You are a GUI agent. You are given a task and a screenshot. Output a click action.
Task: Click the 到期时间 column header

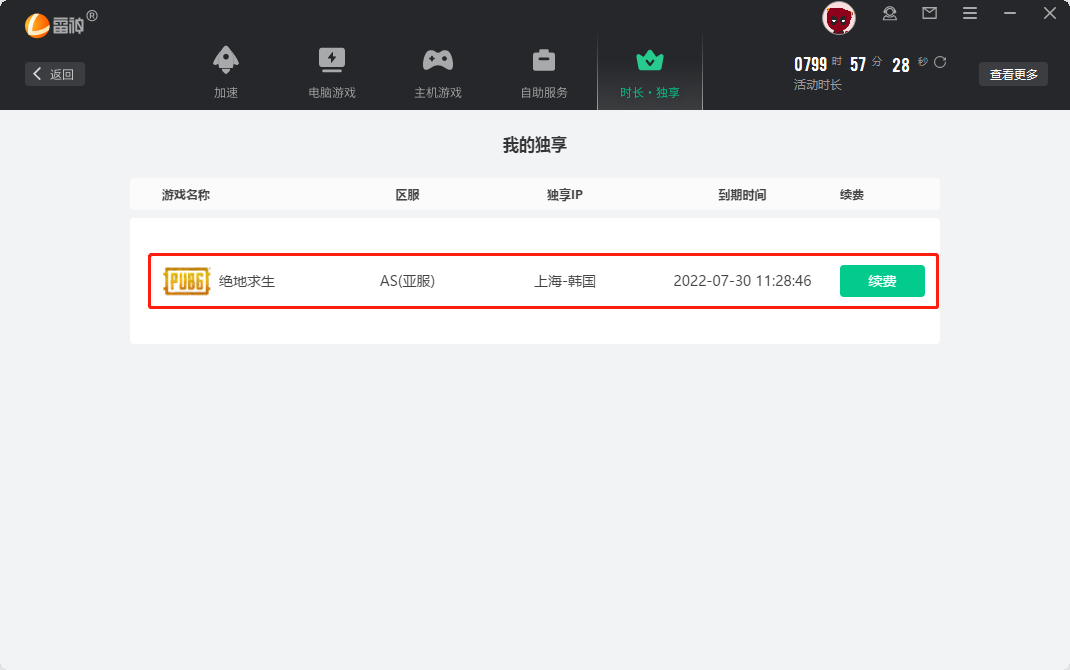point(742,195)
